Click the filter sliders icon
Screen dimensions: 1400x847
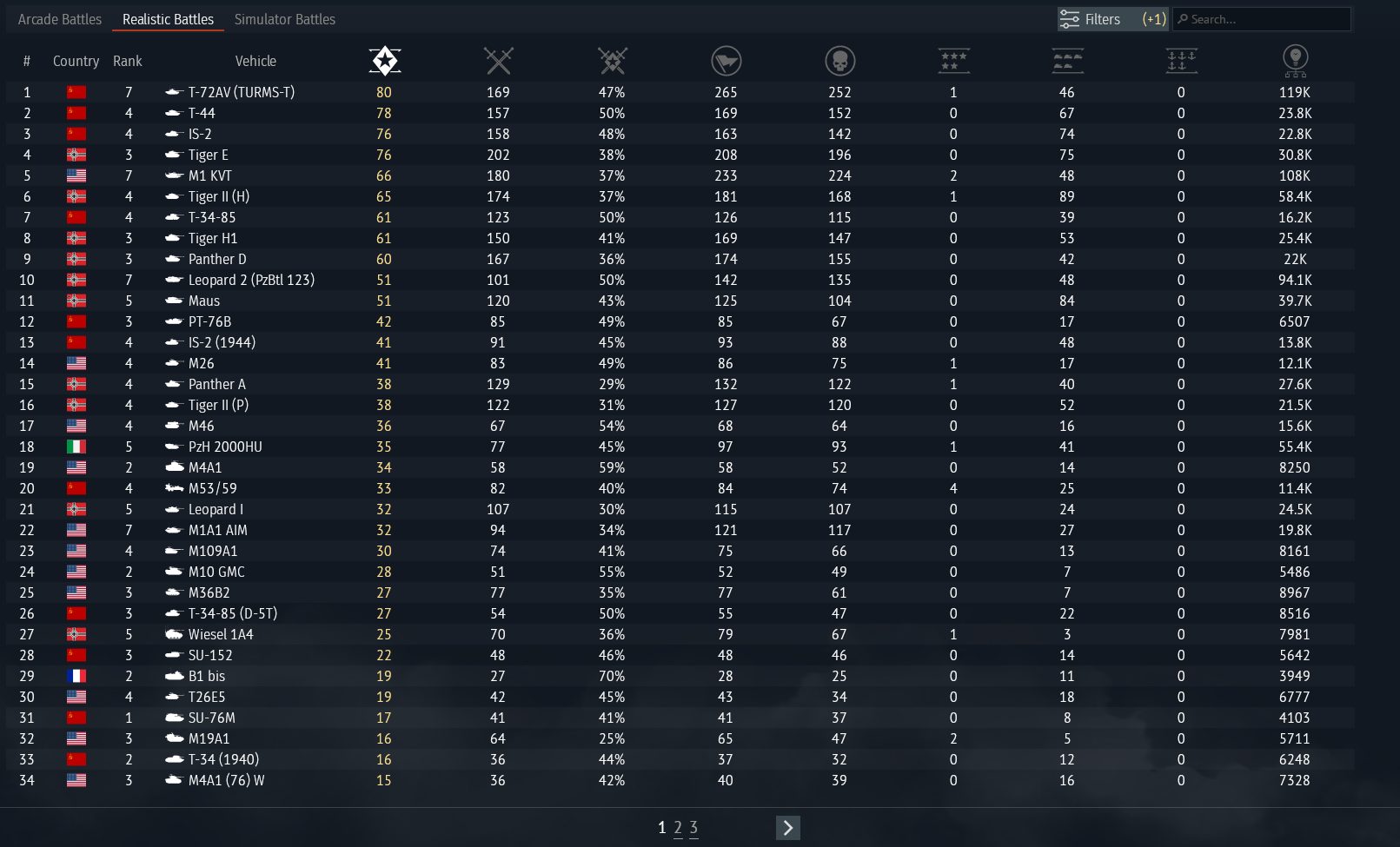1070,19
